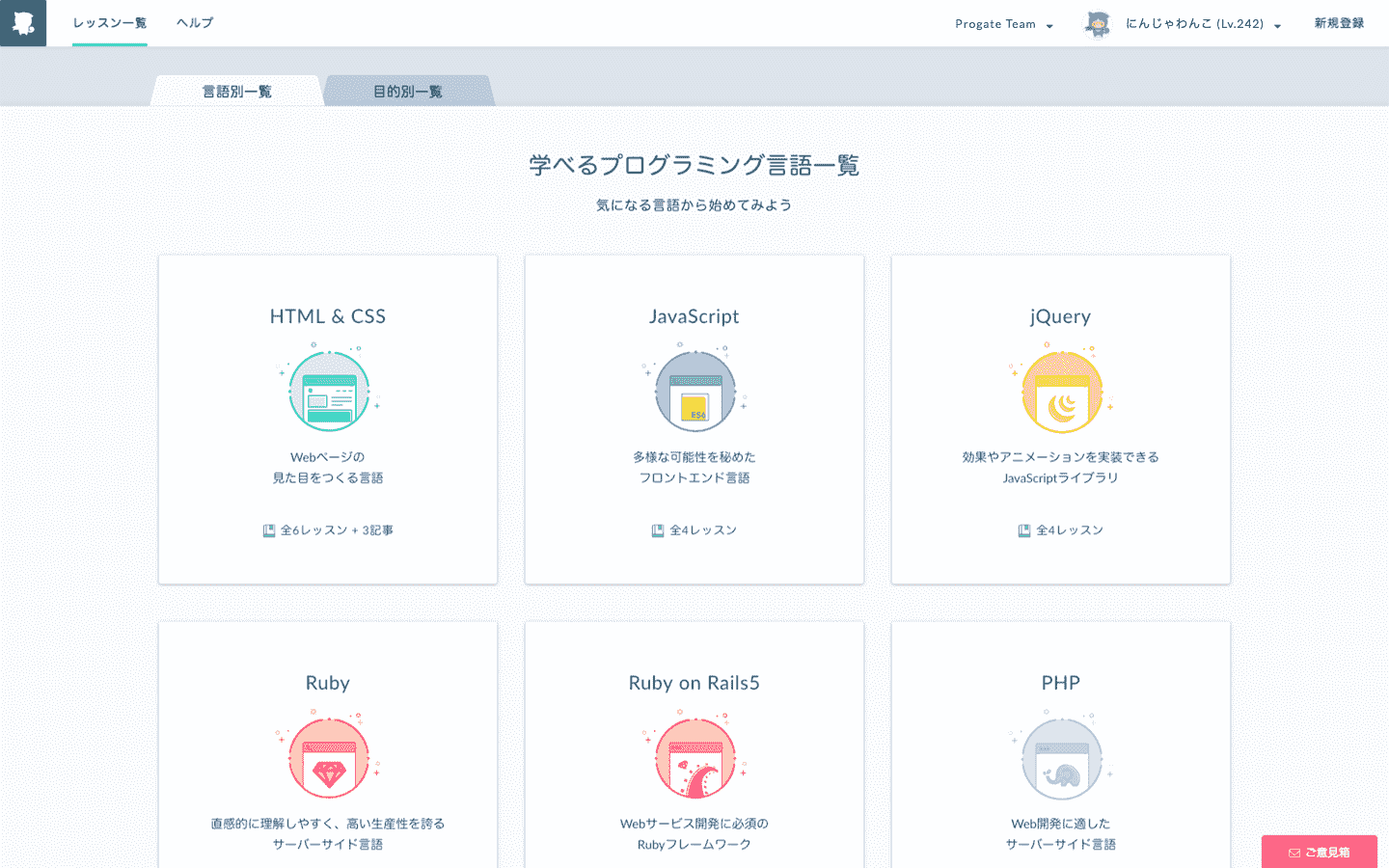Click the 新規登録 link
The height and width of the screenshot is (868, 1389).
tap(1339, 23)
